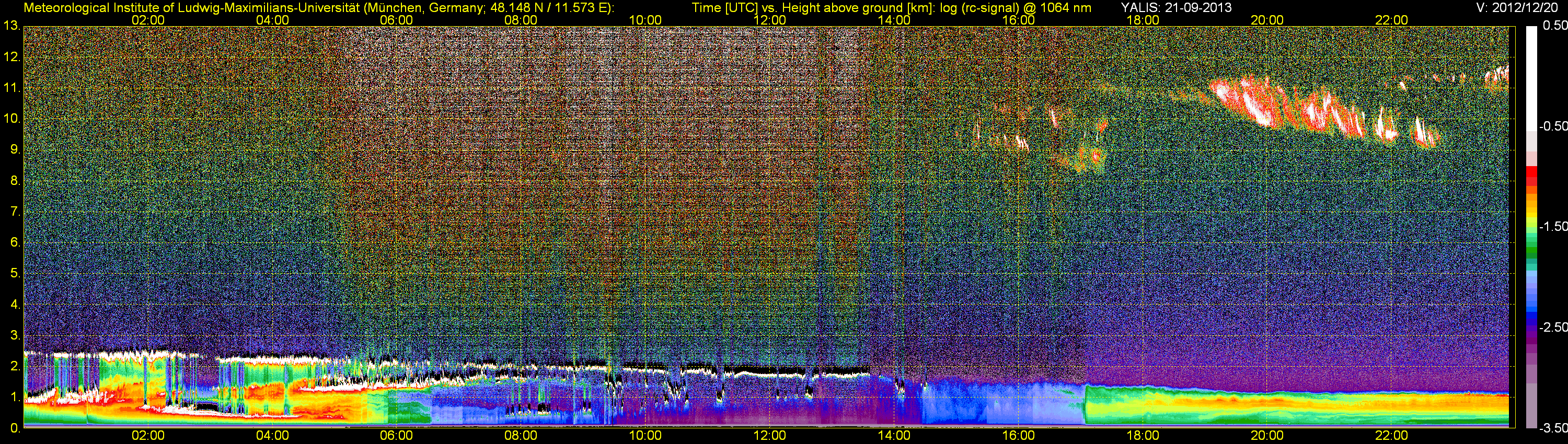Click height axis label '8.'
Screen dimensions: 1568x444
tap(15, 181)
